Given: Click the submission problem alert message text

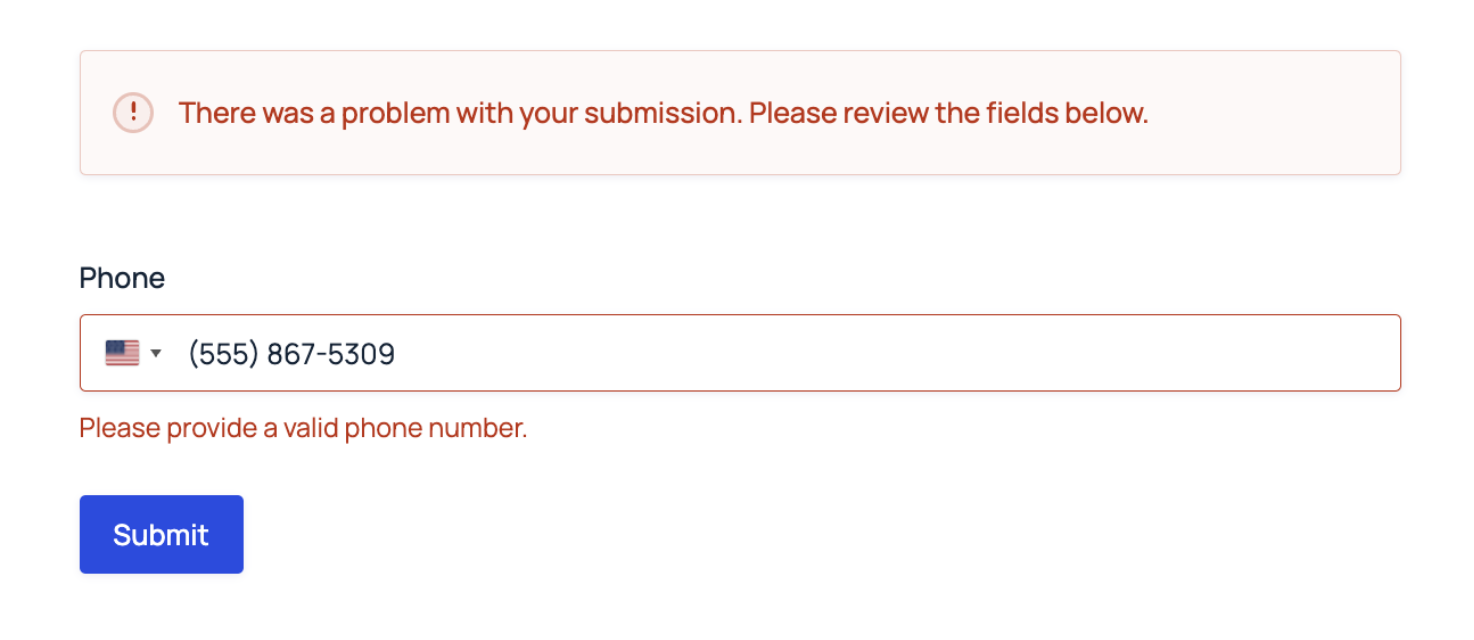Looking at the screenshot, I should [x=663, y=113].
